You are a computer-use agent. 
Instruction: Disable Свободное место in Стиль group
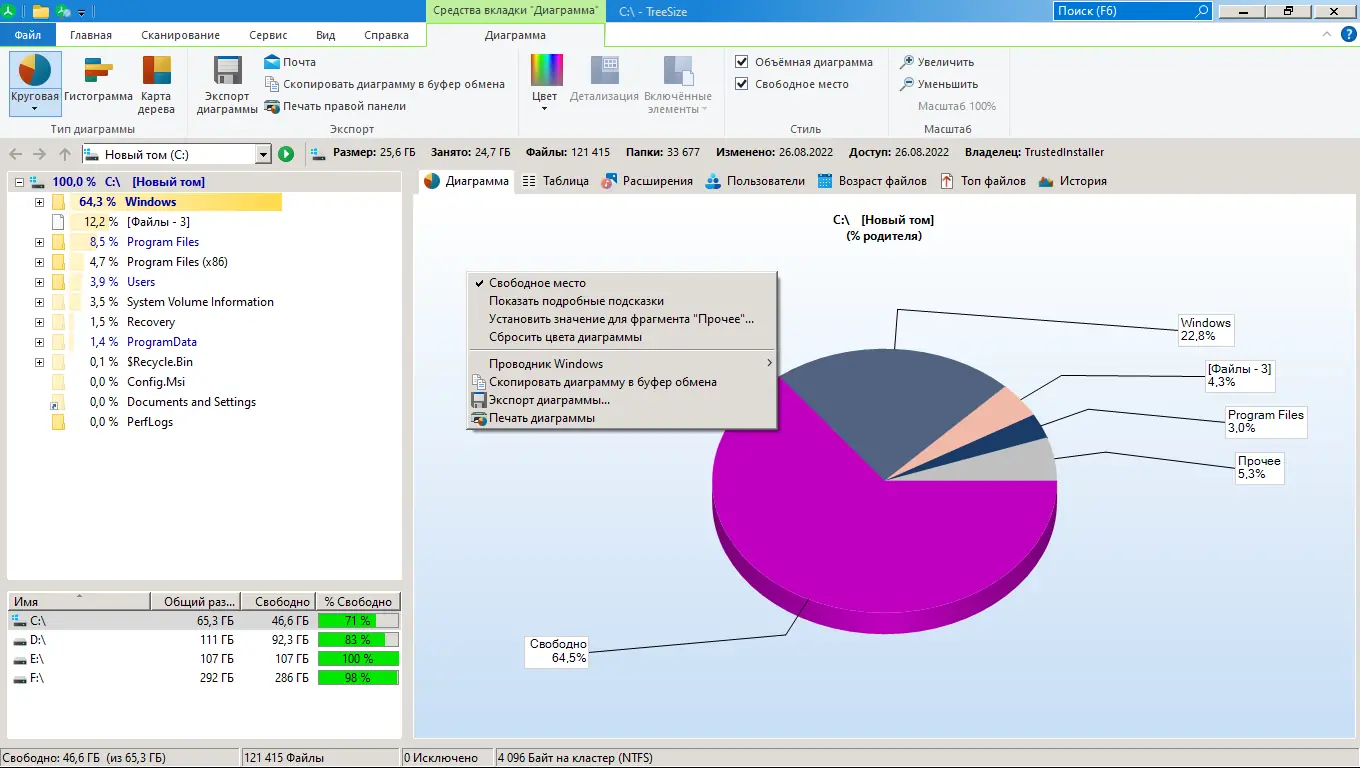[x=742, y=84]
